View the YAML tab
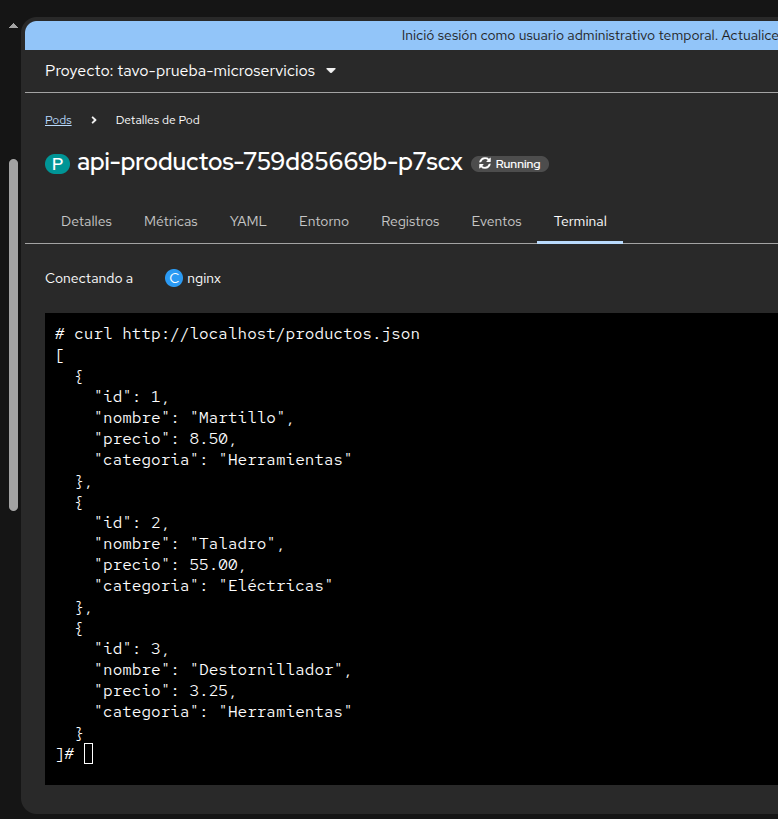This screenshot has height=819, width=778. 248,221
